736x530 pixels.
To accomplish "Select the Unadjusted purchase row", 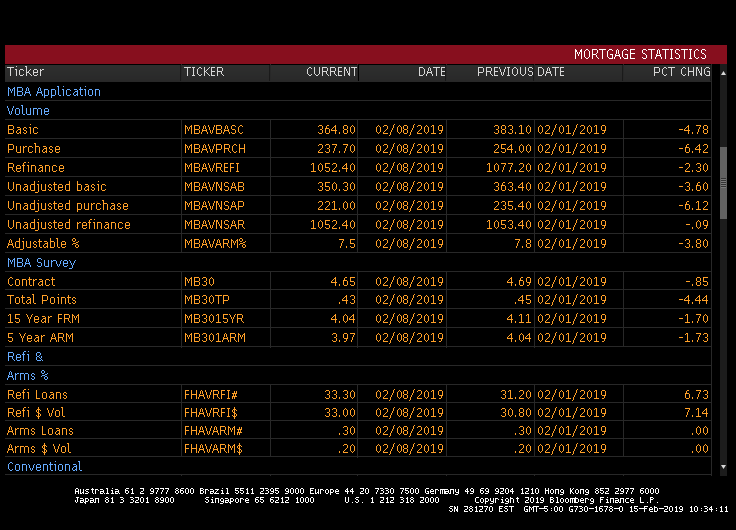I will point(358,206).
